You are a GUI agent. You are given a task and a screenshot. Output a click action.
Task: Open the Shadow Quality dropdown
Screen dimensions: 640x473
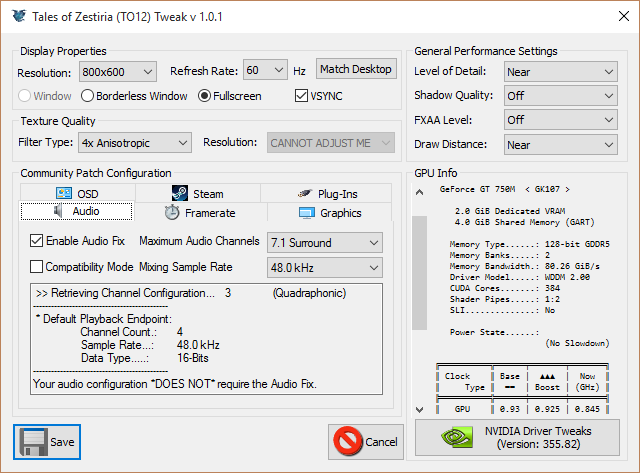[x=560, y=96]
